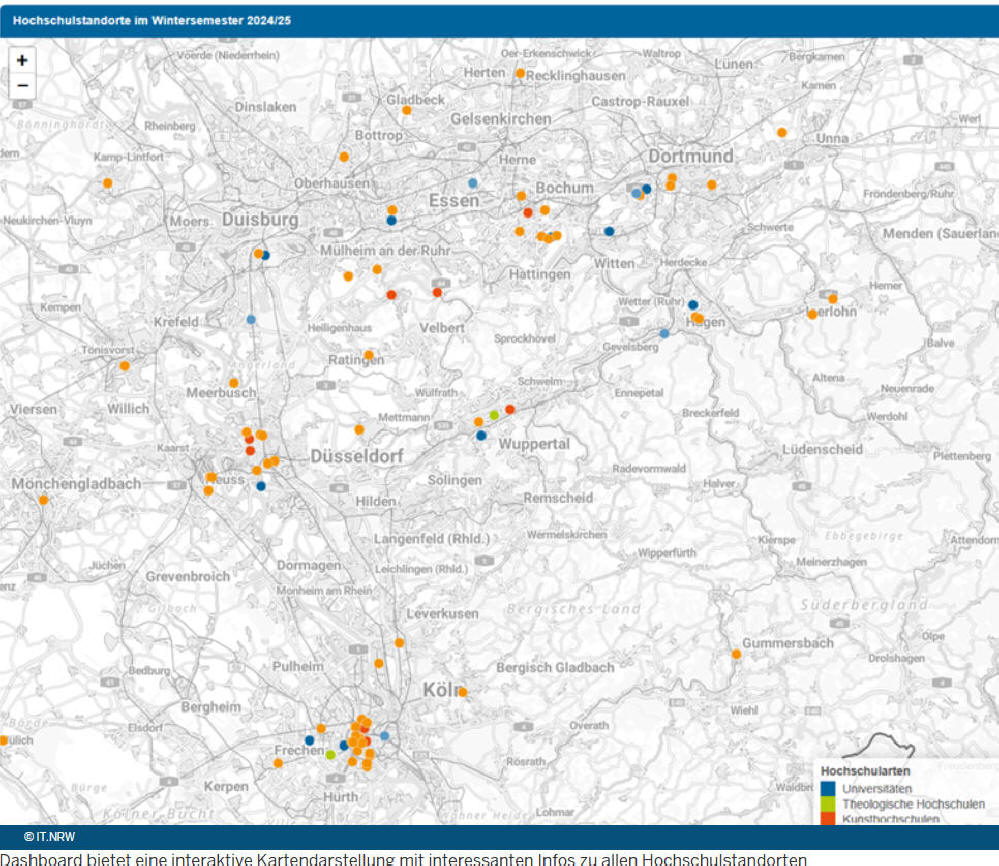The width and height of the screenshot is (999, 866).
Task: Select the red marker above Velbert
Action: coord(437,292)
